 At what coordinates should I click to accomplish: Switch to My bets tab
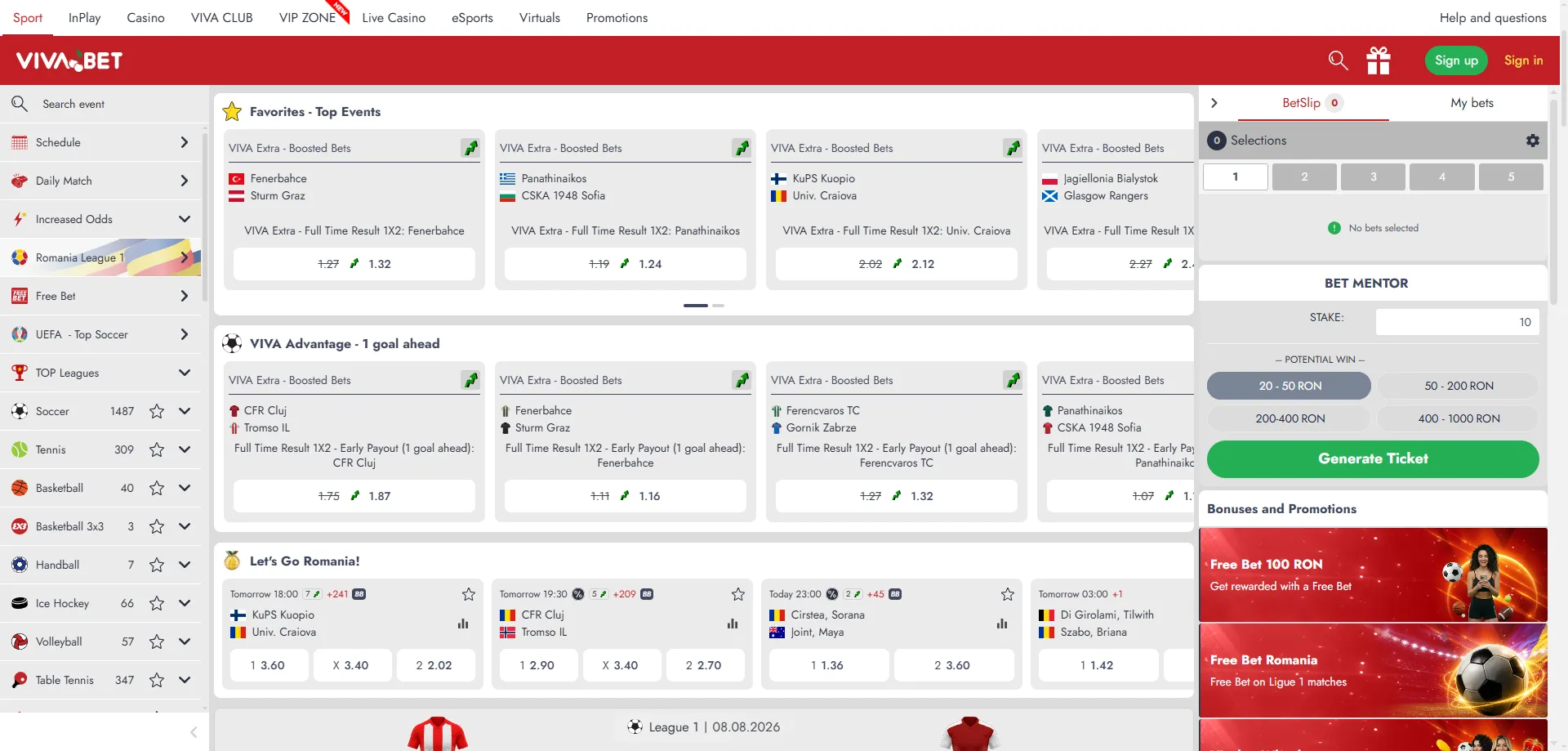click(1472, 103)
